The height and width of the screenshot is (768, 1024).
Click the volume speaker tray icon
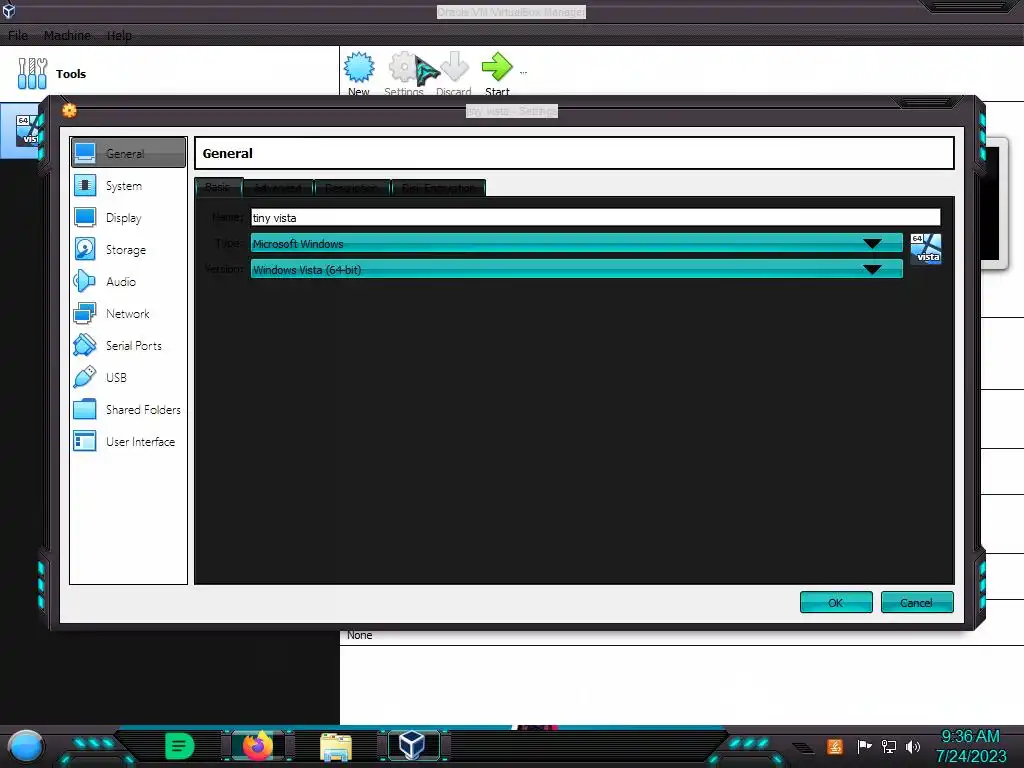913,746
